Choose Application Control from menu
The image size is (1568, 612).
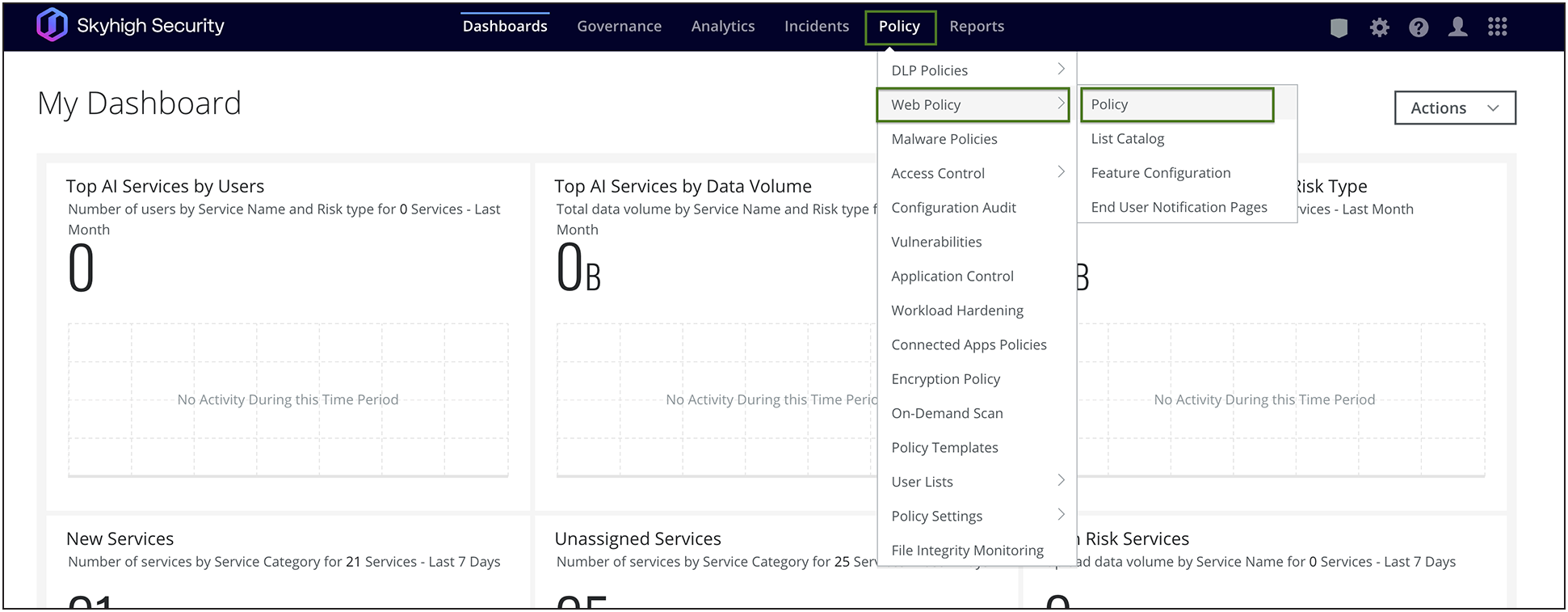coord(977,276)
